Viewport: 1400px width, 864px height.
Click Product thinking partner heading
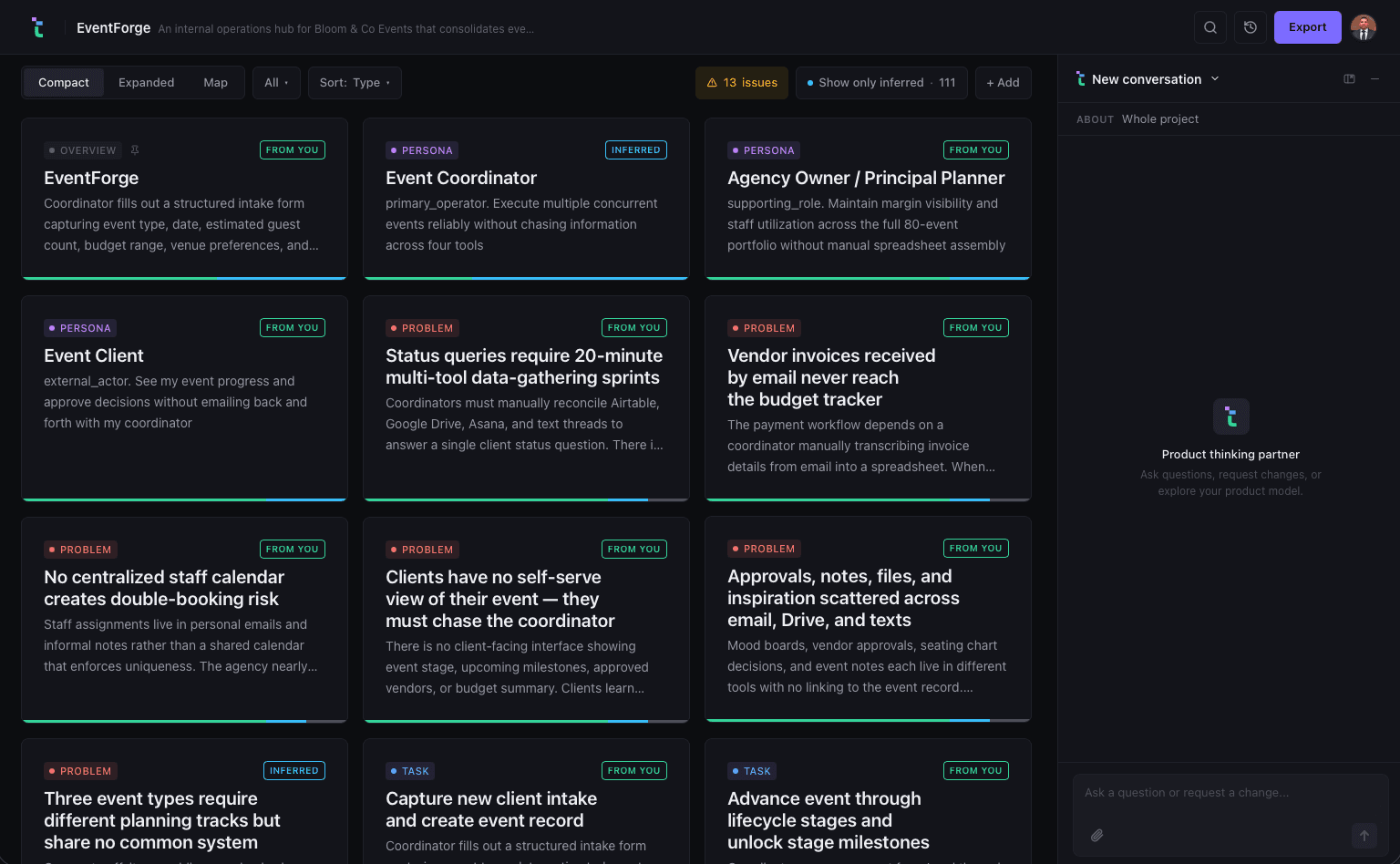(x=1230, y=455)
